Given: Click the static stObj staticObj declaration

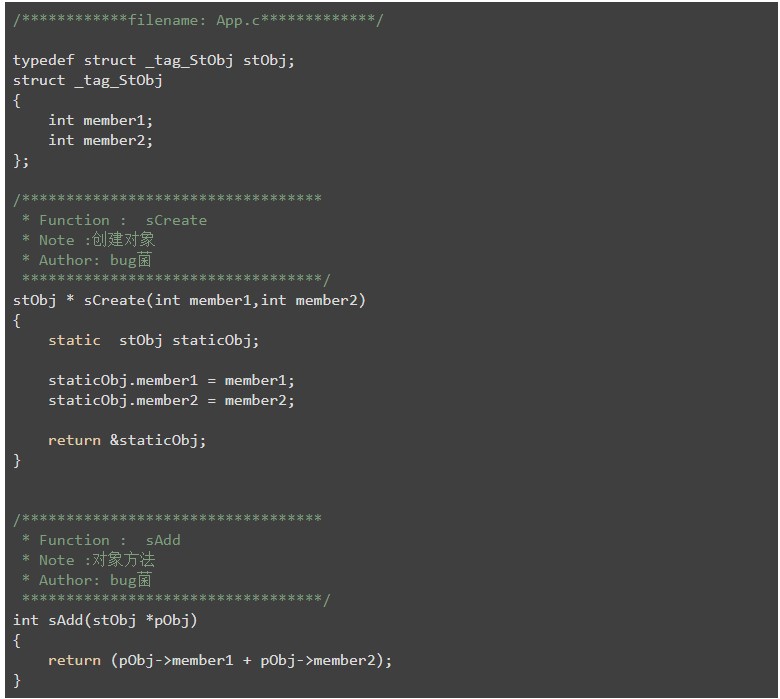Looking at the screenshot, I should click(x=154, y=340).
